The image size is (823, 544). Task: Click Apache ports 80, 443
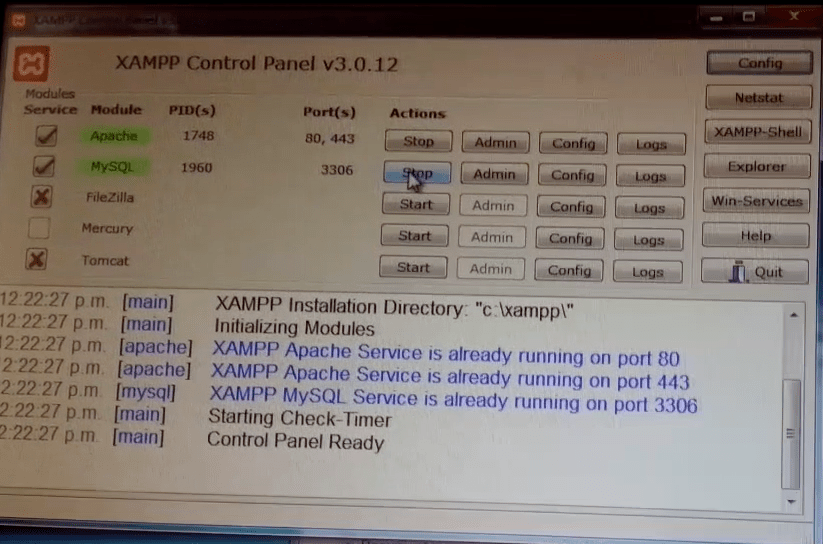(x=330, y=139)
